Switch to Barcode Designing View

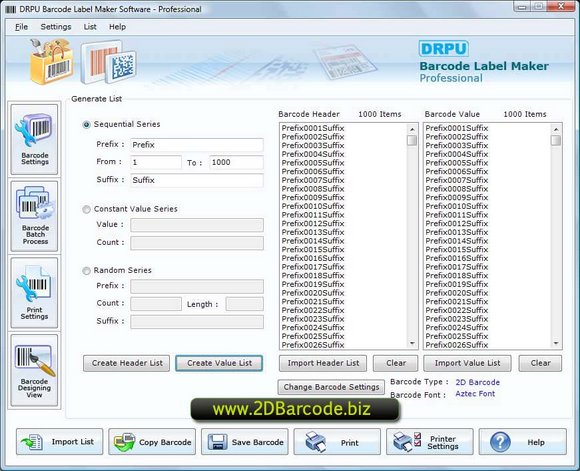(x=34, y=370)
